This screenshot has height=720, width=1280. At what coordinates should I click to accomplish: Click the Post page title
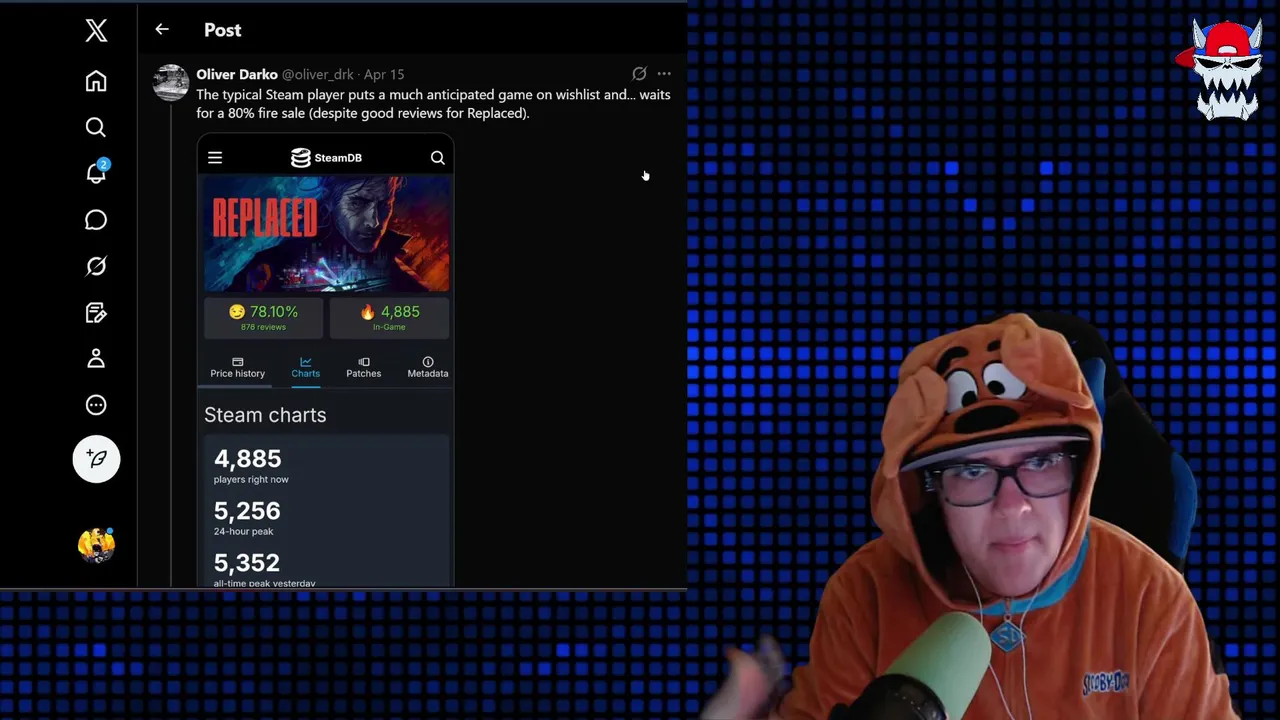[222, 30]
